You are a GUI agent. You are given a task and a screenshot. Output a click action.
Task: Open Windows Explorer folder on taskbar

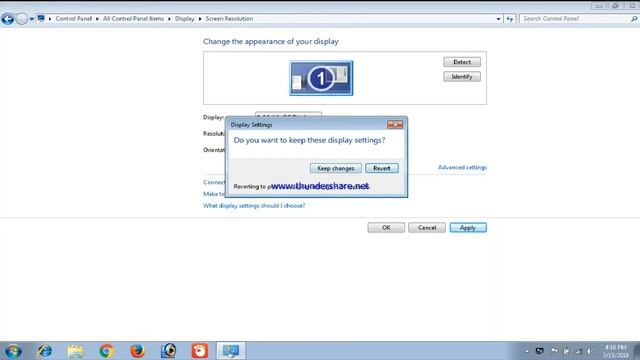(76, 351)
